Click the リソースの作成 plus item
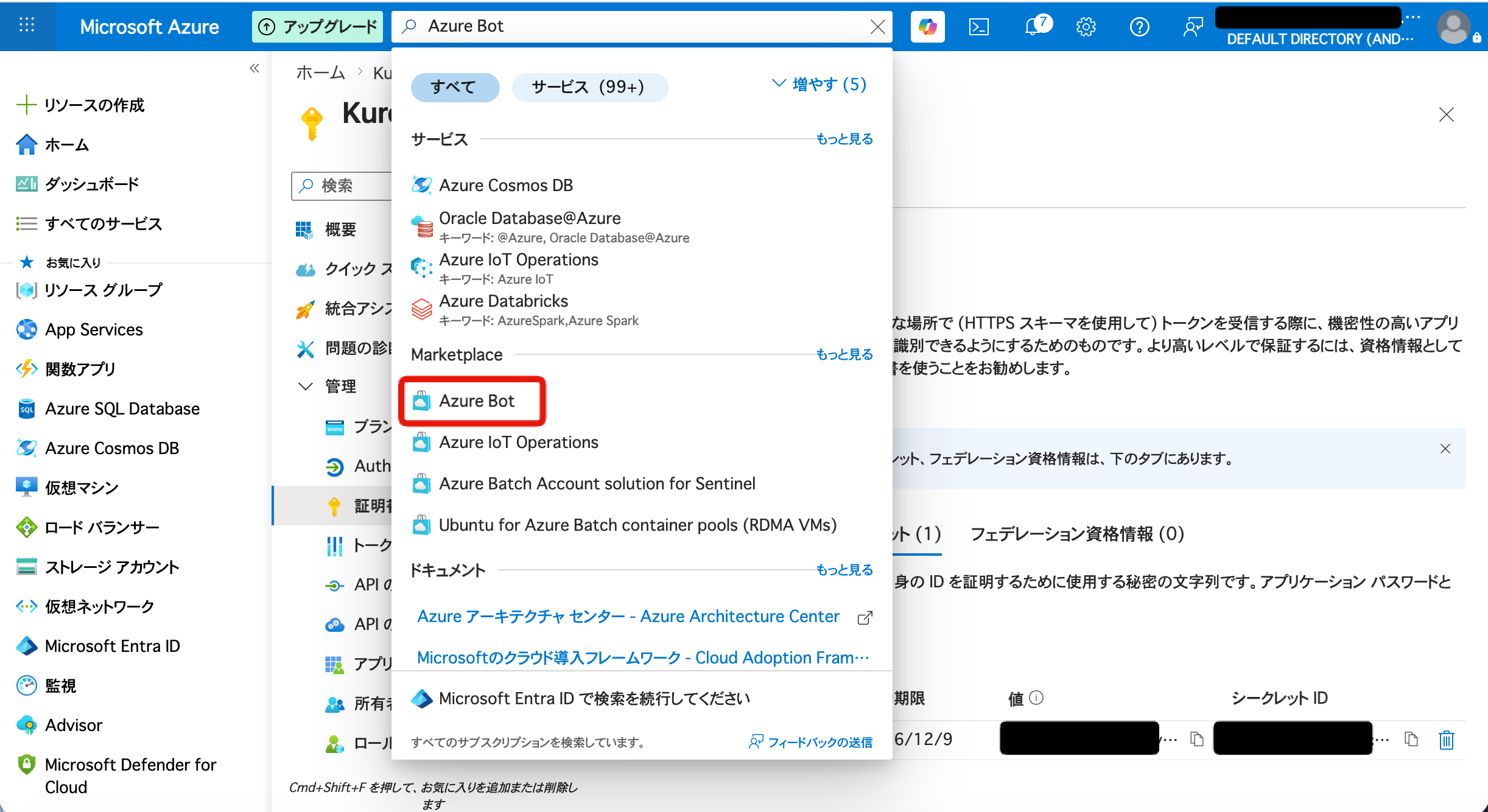Screen dimensions: 1488x812 point(81,105)
